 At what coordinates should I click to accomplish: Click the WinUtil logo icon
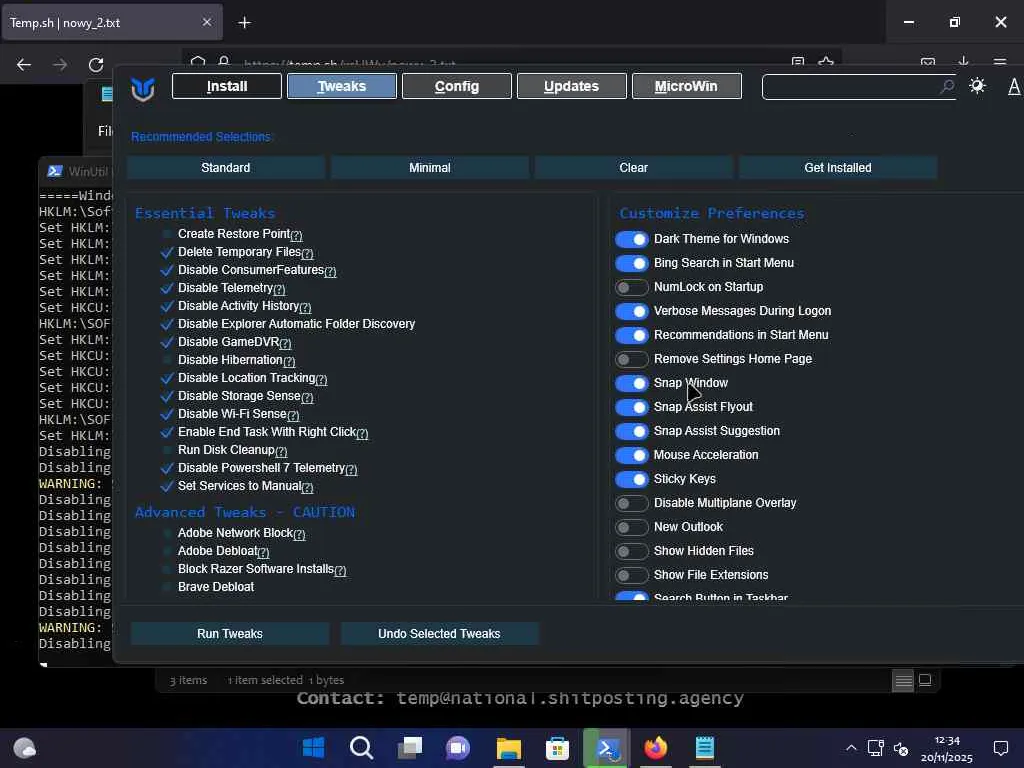point(142,88)
